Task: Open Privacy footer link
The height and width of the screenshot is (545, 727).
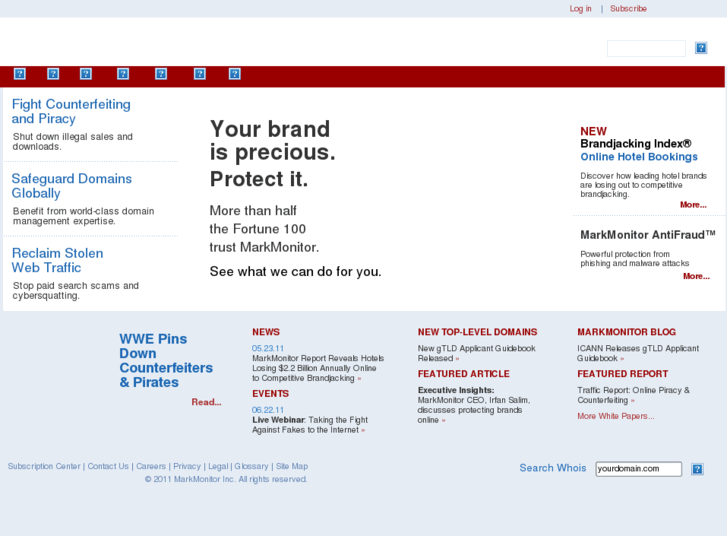Action: 187,466
